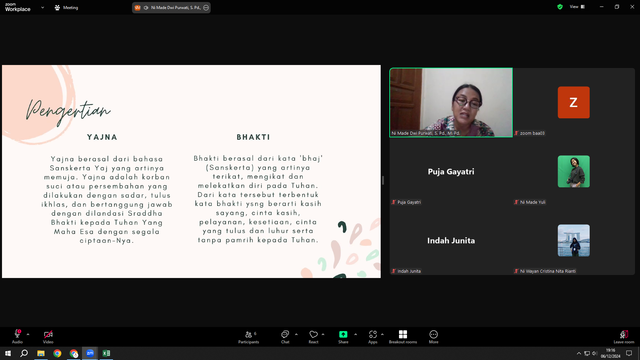Open Breakout rooms
This screenshot has height=360, width=640.
[403, 337]
